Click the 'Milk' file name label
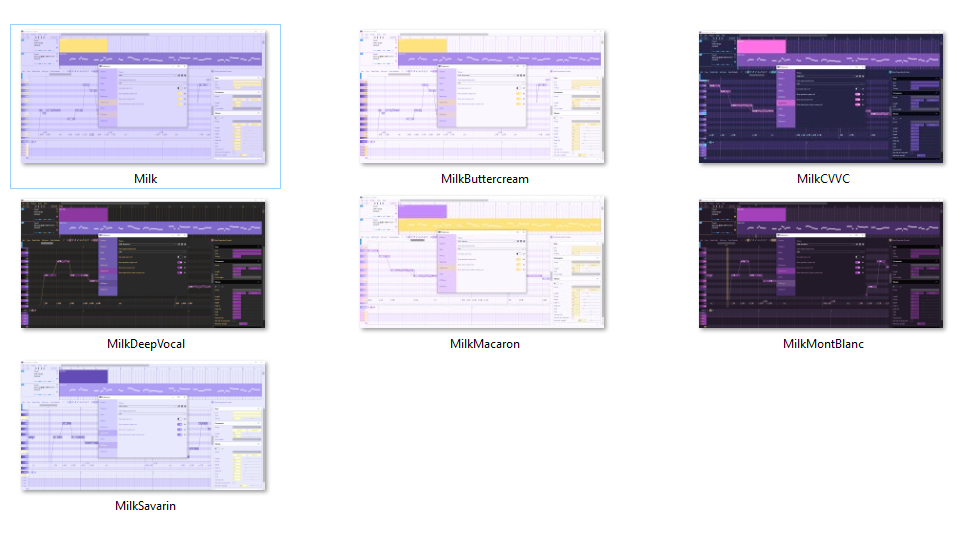960x540 pixels. point(146,179)
